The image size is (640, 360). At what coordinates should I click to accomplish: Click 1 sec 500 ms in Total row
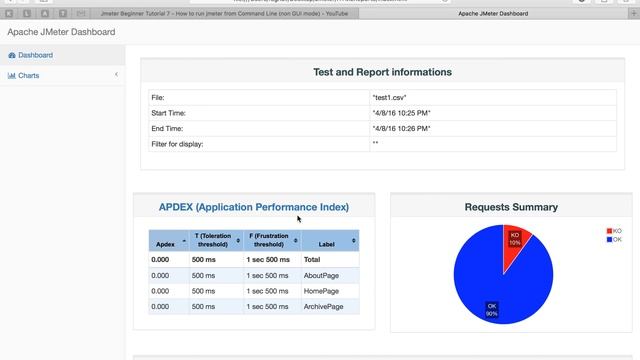(268, 260)
